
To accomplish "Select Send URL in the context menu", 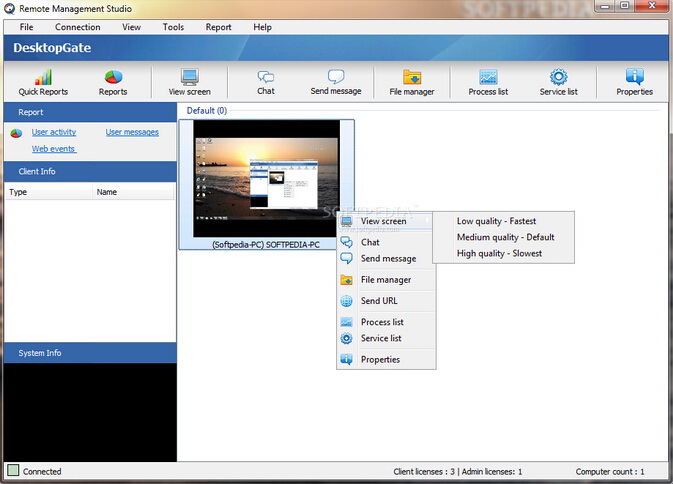I will 386,301.
